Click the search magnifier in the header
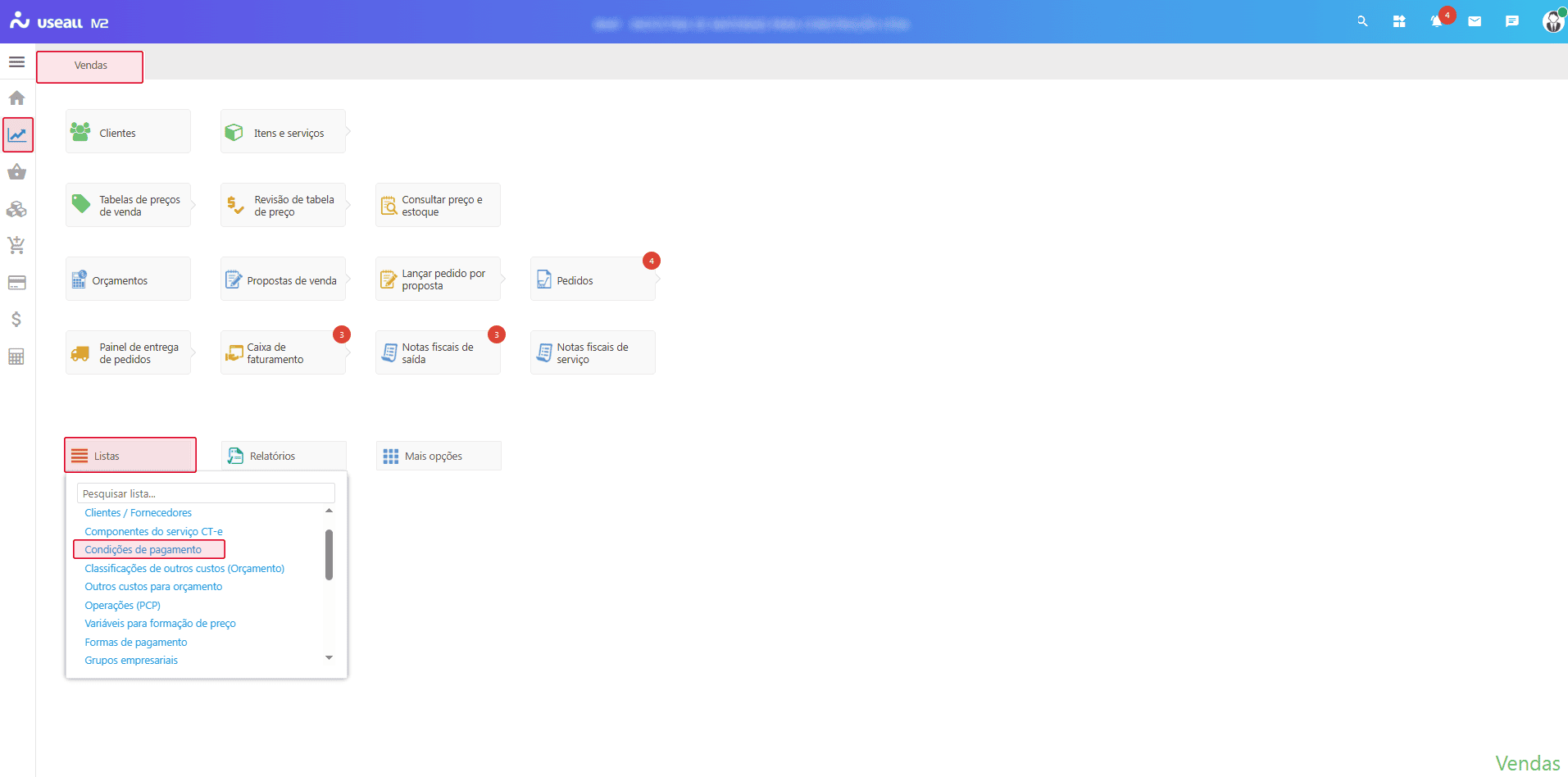 1362,22
